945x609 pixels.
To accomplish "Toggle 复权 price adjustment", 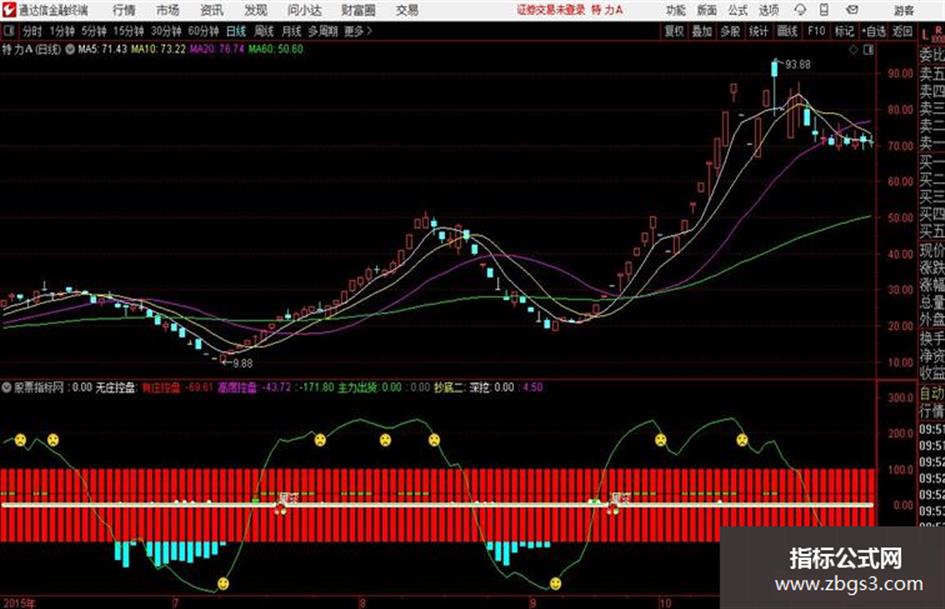I will 674,31.
